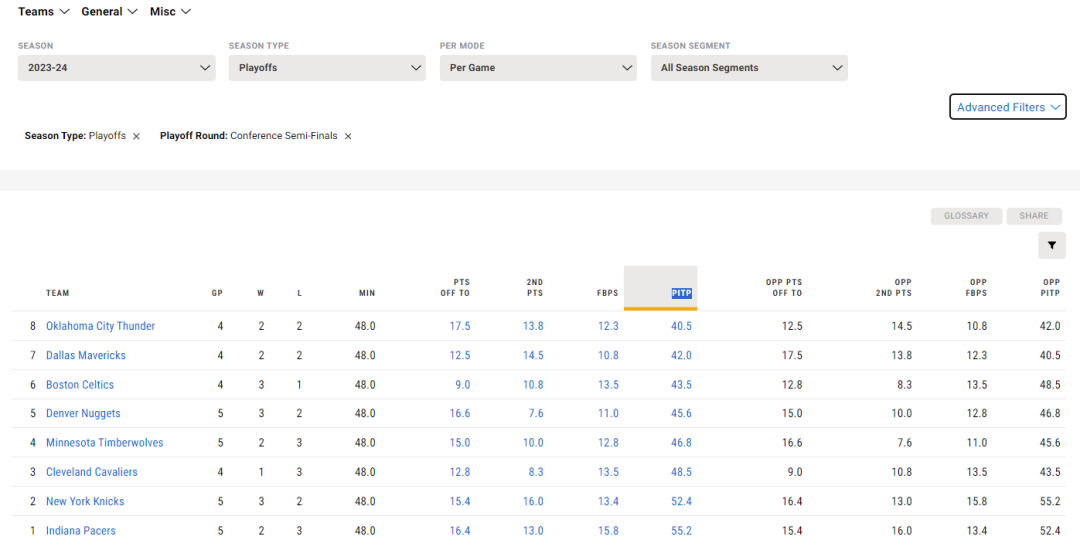
Task: Select Knicks' OPP FBPS value 15.8
Action: [977, 501]
